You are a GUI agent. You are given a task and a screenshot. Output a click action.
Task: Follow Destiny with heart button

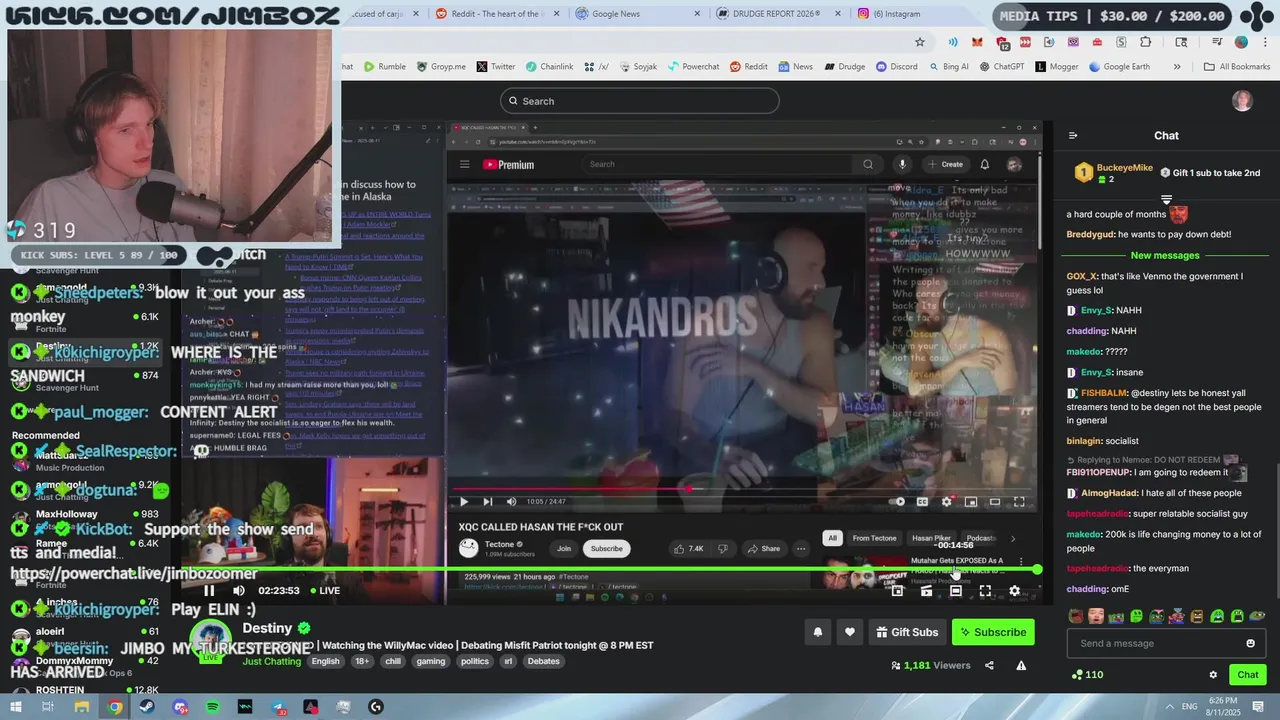click(850, 632)
